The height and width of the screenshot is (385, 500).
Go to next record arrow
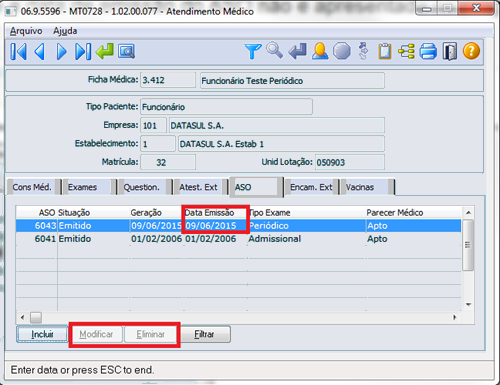(61, 52)
